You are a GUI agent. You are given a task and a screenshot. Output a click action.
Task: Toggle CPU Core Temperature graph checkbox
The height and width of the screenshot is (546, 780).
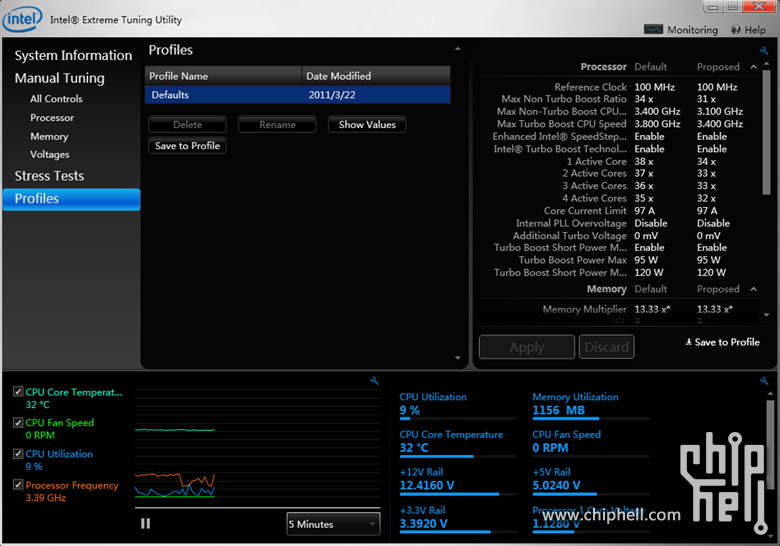[18, 391]
